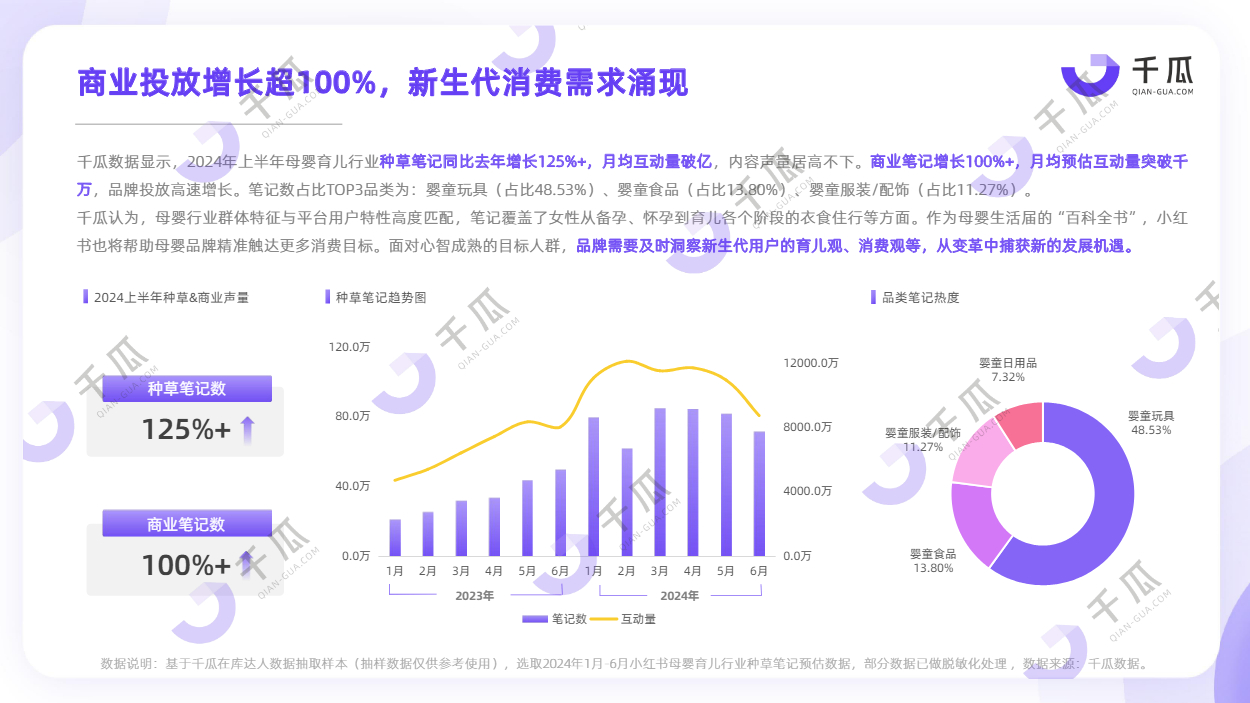This screenshot has height=703, width=1250.
Task: Click the up arrow beside 125%+
Action: tap(248, 430)
